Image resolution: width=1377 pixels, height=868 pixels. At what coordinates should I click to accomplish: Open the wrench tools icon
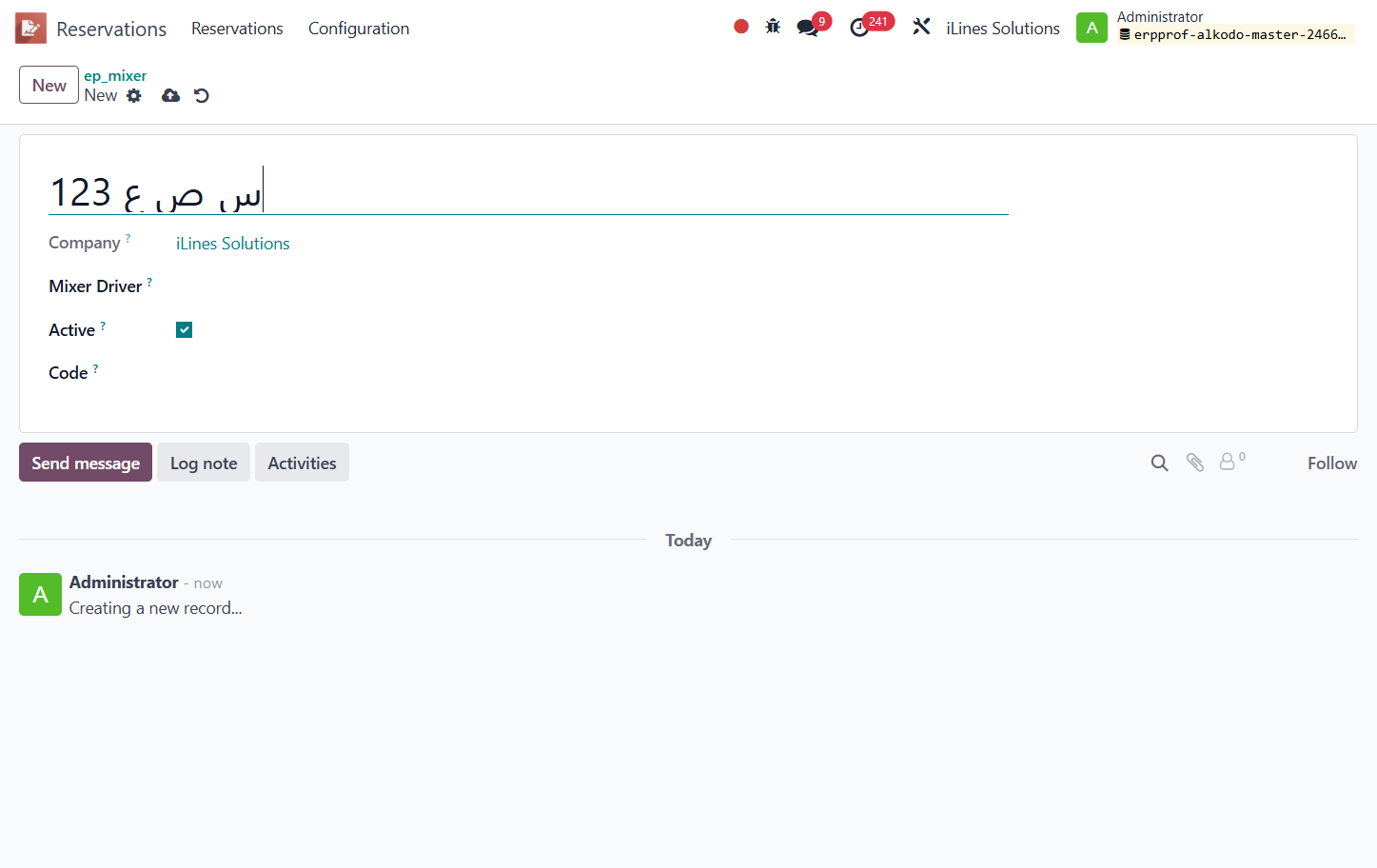coord(921,27)
